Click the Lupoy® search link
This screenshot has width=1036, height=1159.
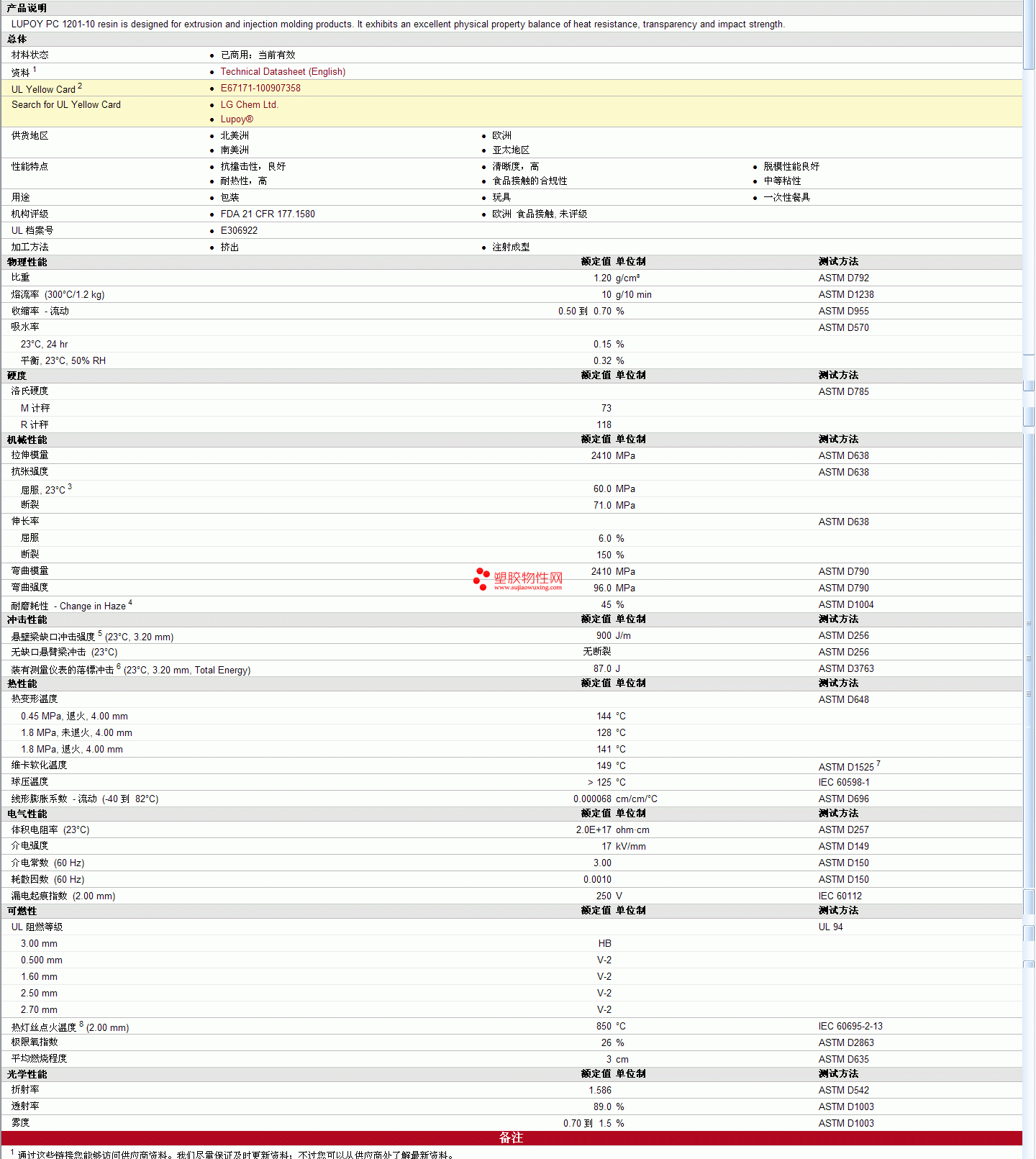pyautogui.click(x=237, y=119)
